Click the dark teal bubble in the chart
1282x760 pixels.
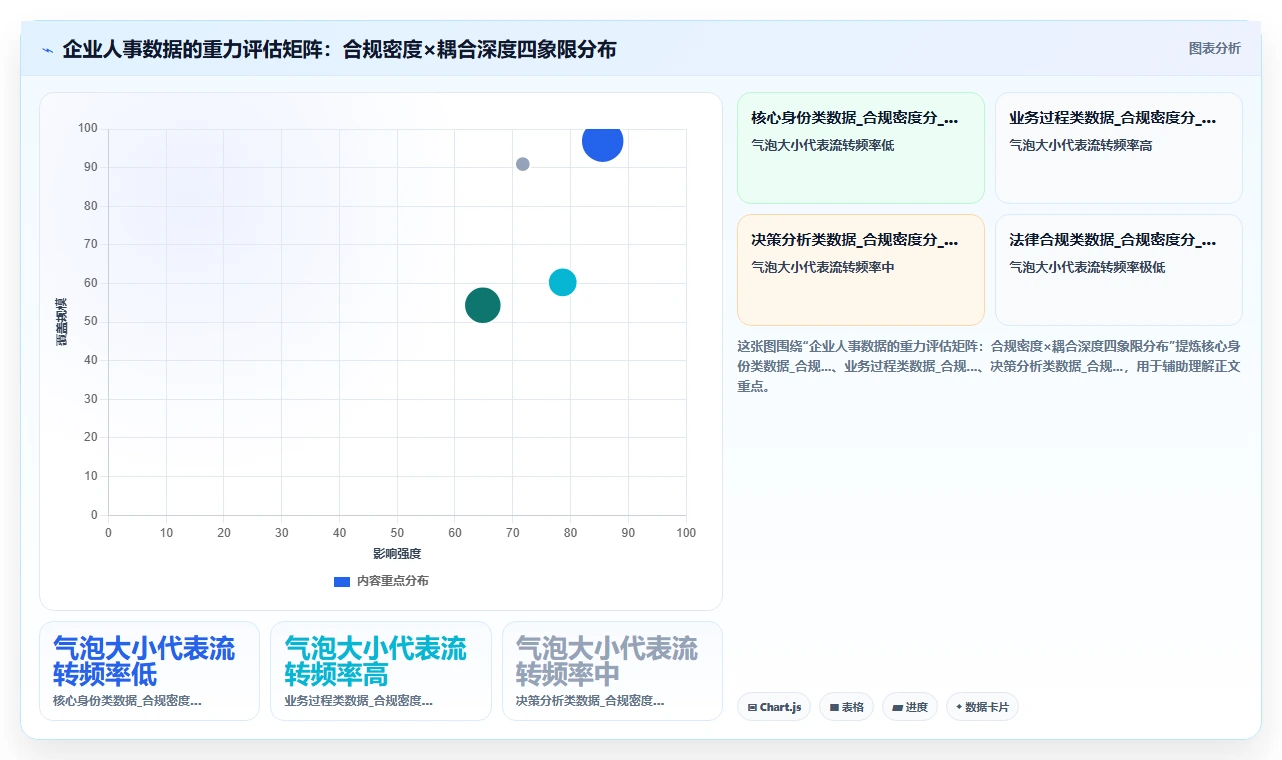pos(483,305)
